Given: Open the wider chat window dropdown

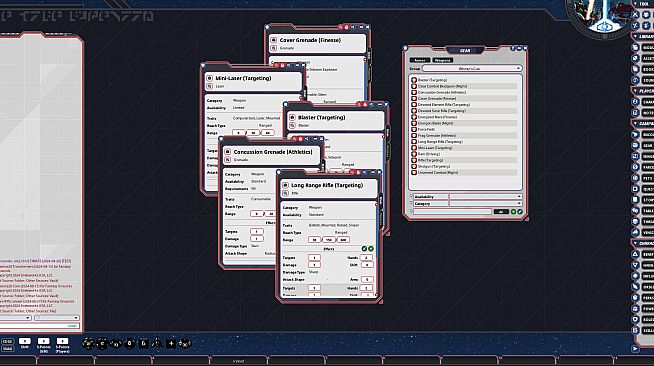Looking at the screenshot, I should coord(56,318).
